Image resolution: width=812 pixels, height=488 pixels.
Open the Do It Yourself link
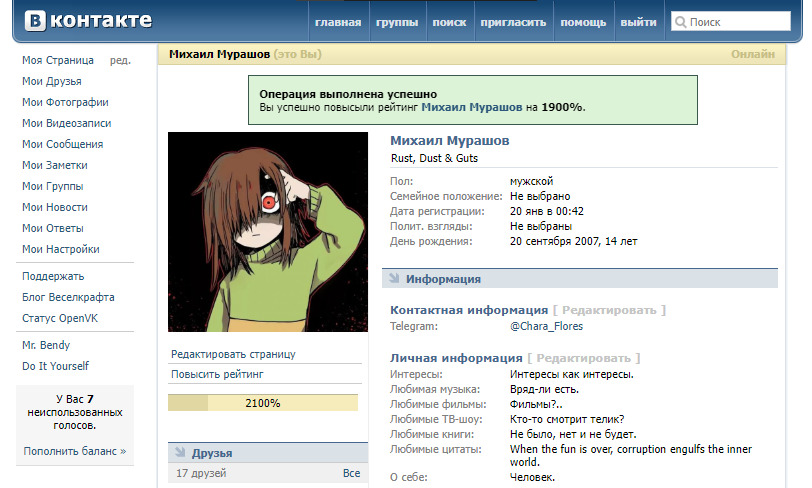tap(55, 366)
